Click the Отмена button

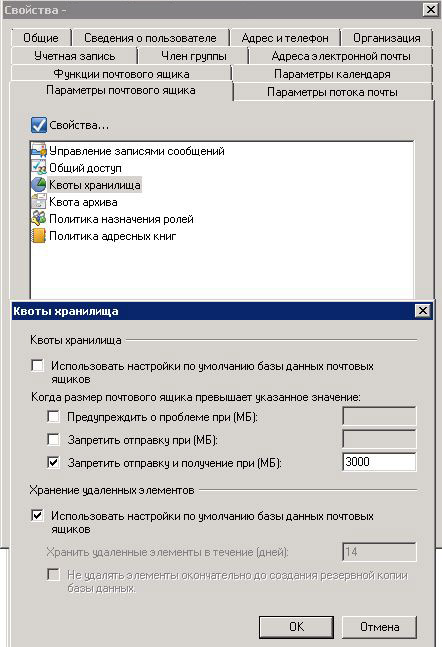click(x=379, y=627)
